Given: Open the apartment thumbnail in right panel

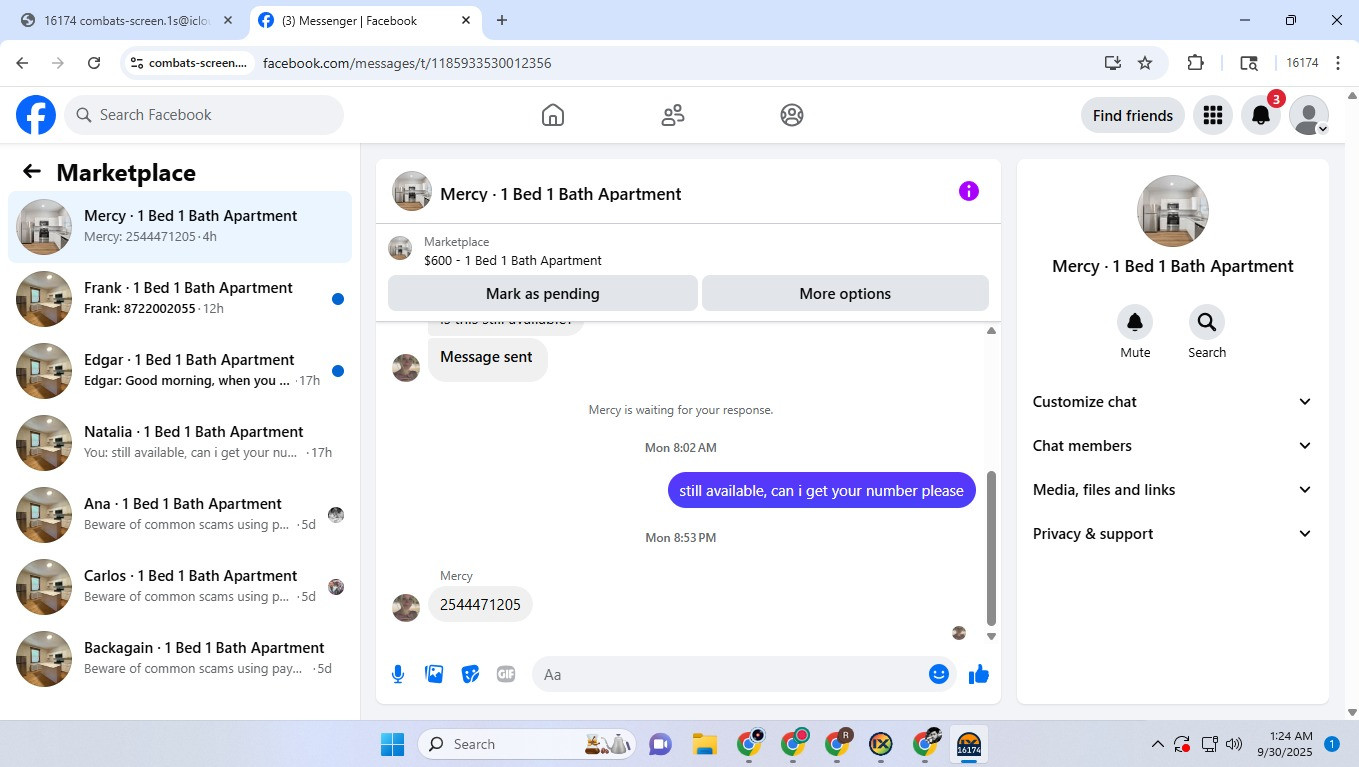Looking at the screenshot, I should (1173, 211).
